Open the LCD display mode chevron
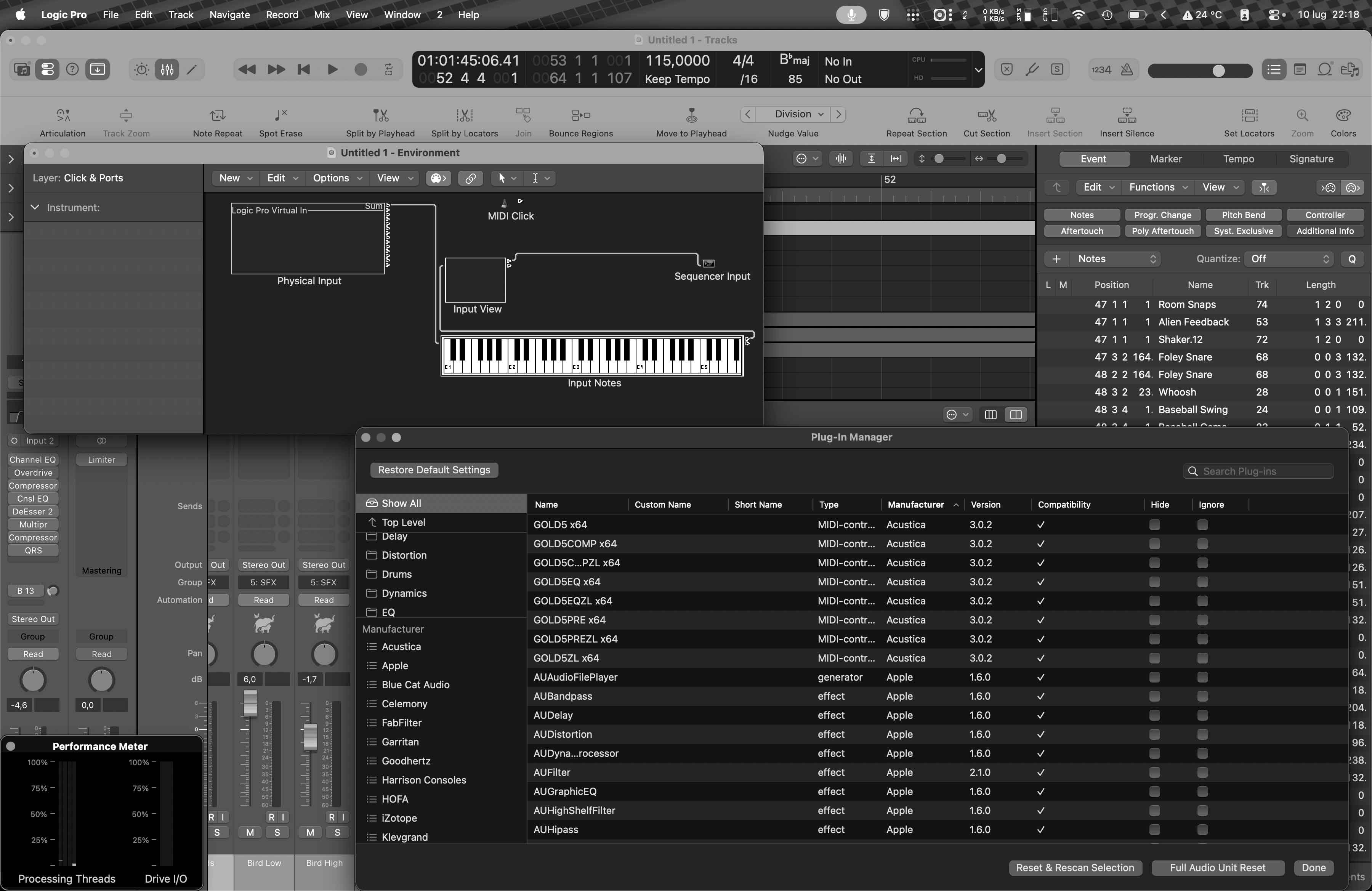The image size is (1372, 891). tap(978, 70)
